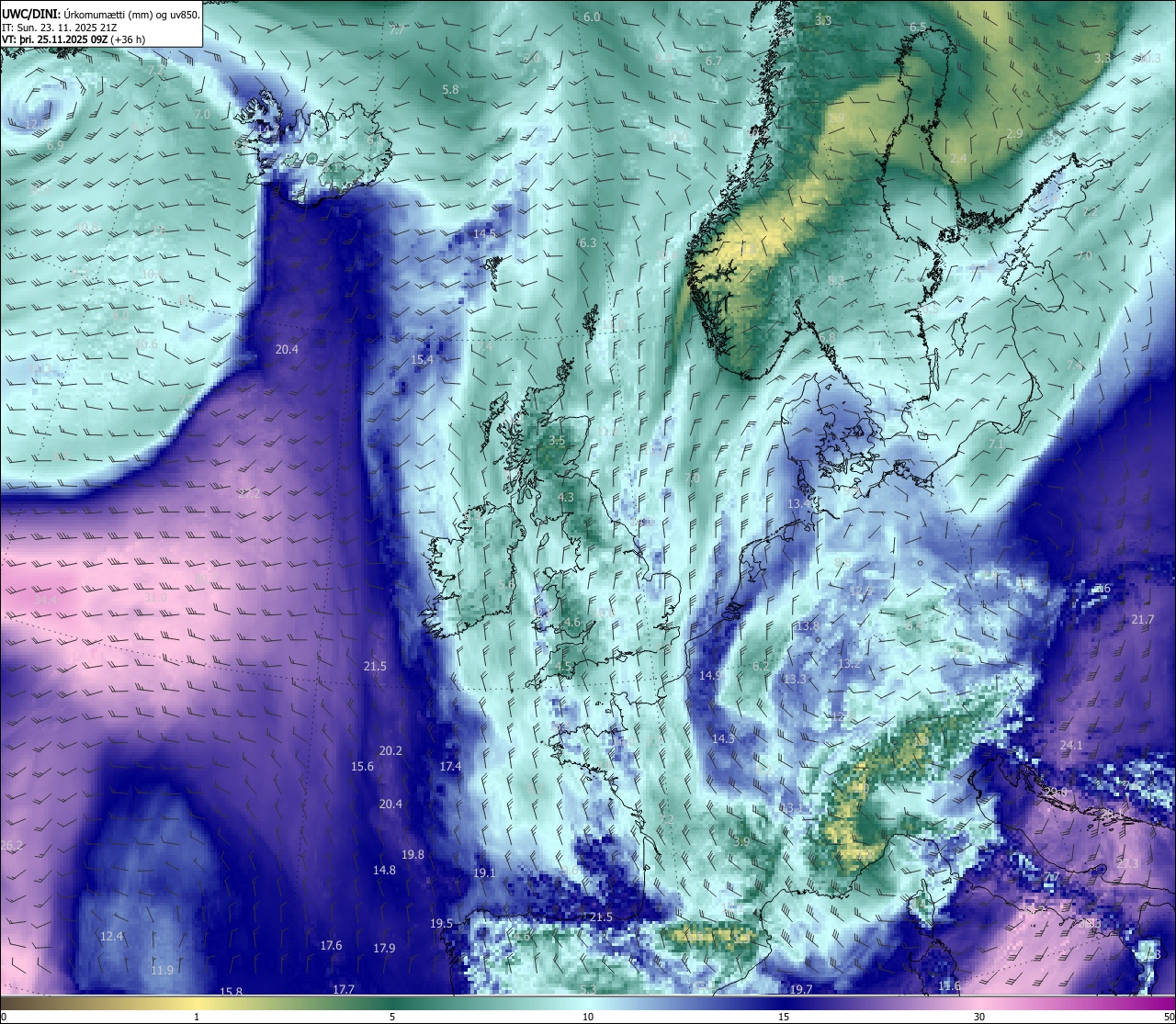1176x1024 pixels.
Task: Click the map value 5.8 near Iceland
Action: [x=450, y=90]
